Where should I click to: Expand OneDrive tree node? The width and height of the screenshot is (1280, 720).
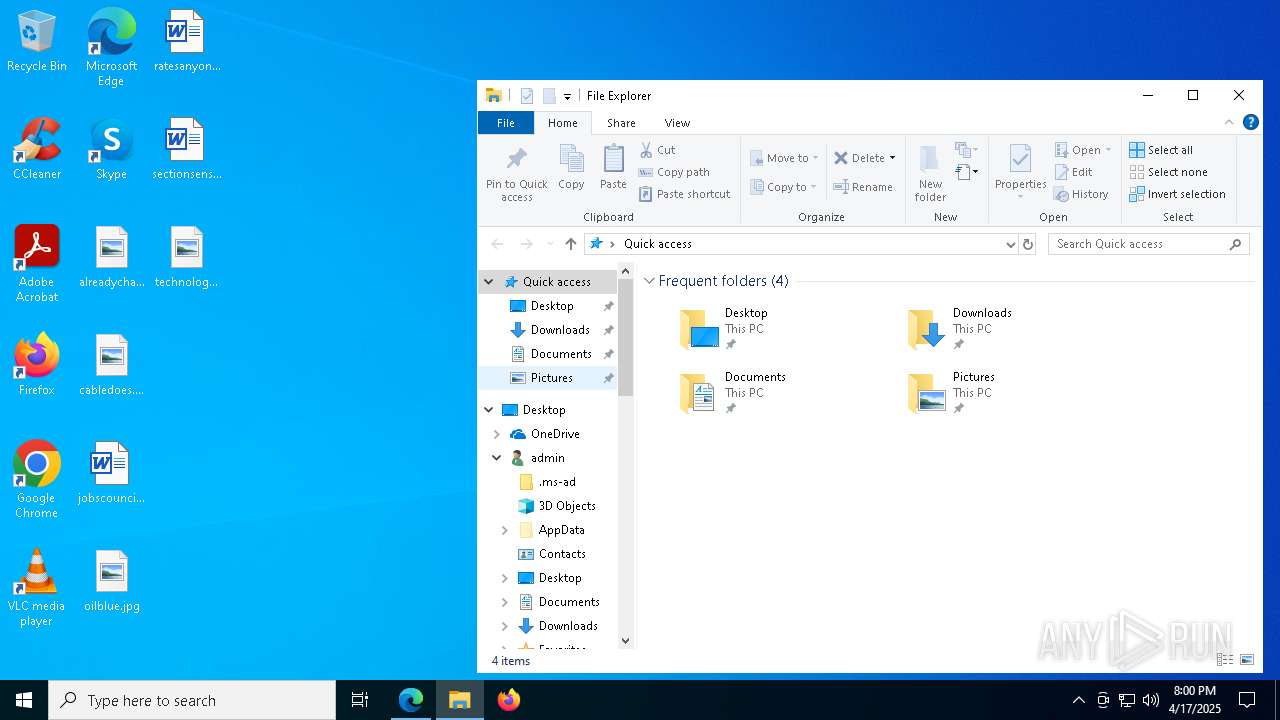coord(497,434)
